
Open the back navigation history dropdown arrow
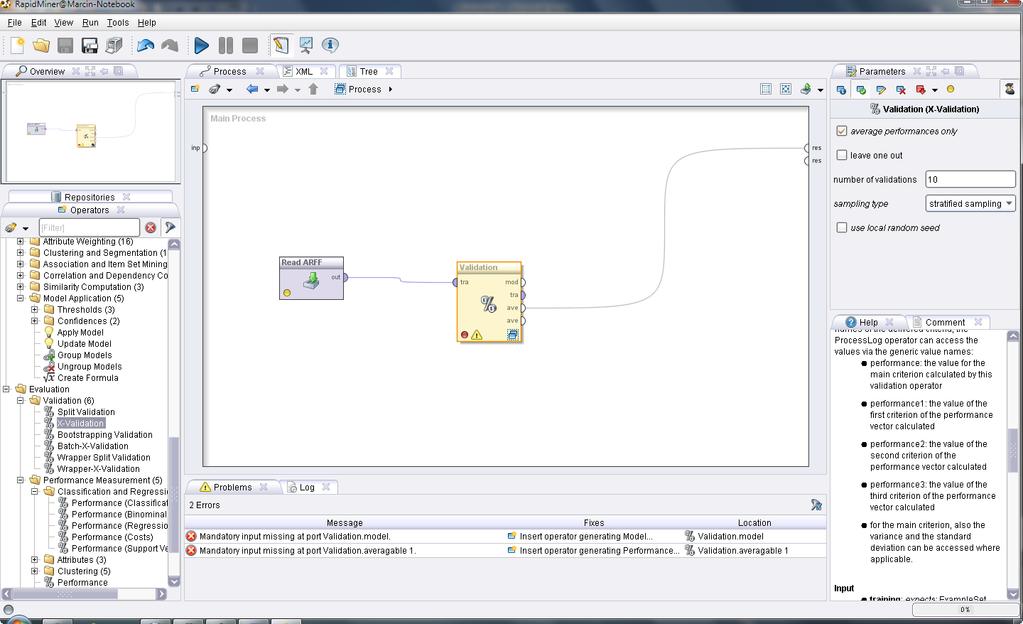pos(267,90)
